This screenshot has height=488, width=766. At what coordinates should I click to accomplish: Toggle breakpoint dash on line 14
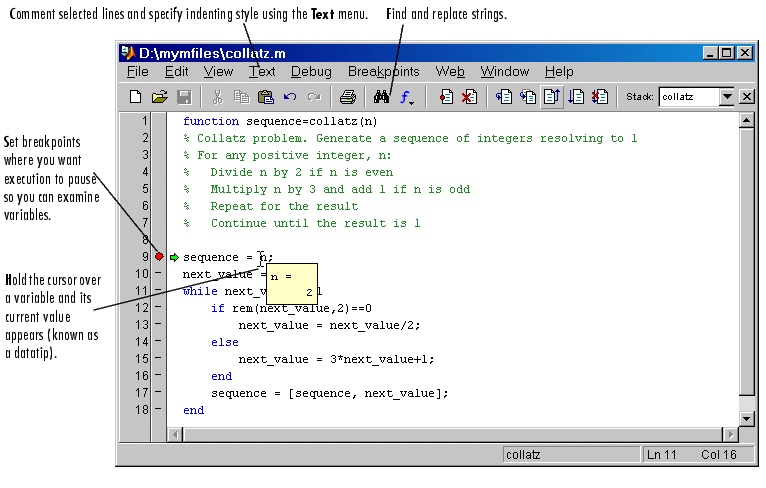pos(158,341)
